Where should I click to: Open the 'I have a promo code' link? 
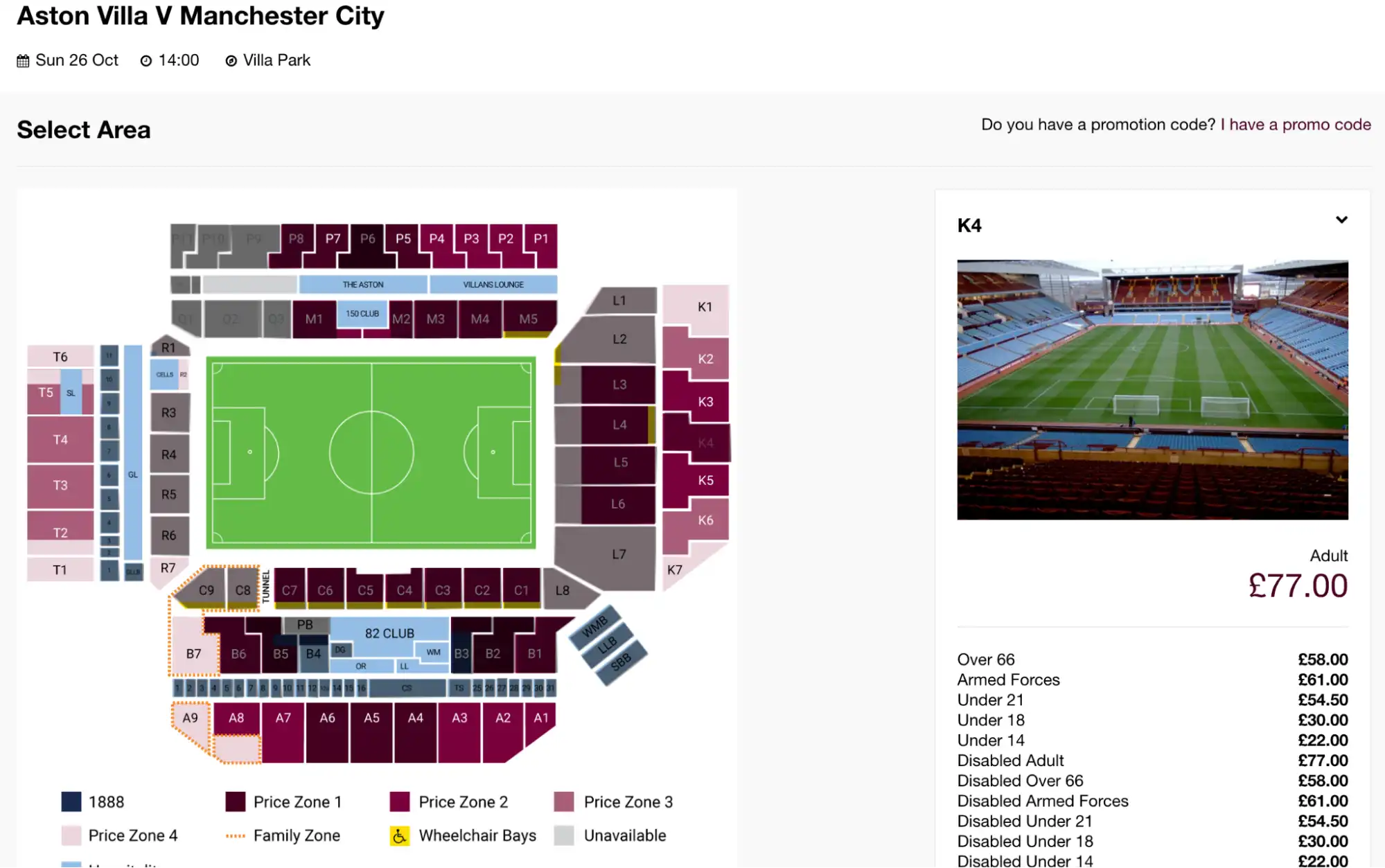1296,125
